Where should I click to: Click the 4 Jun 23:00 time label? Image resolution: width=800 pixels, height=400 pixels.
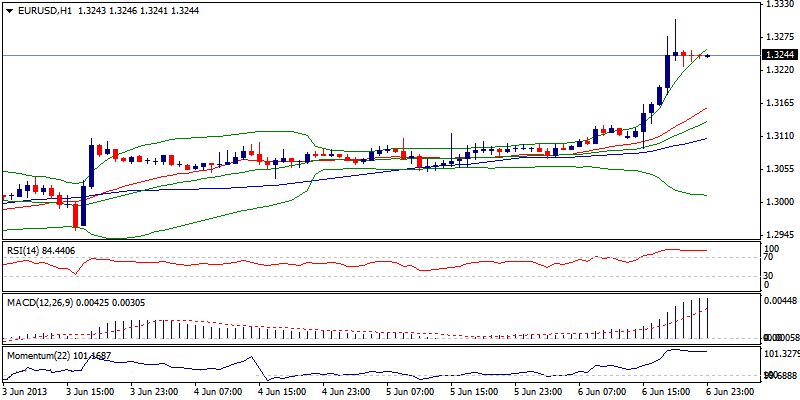344,392
